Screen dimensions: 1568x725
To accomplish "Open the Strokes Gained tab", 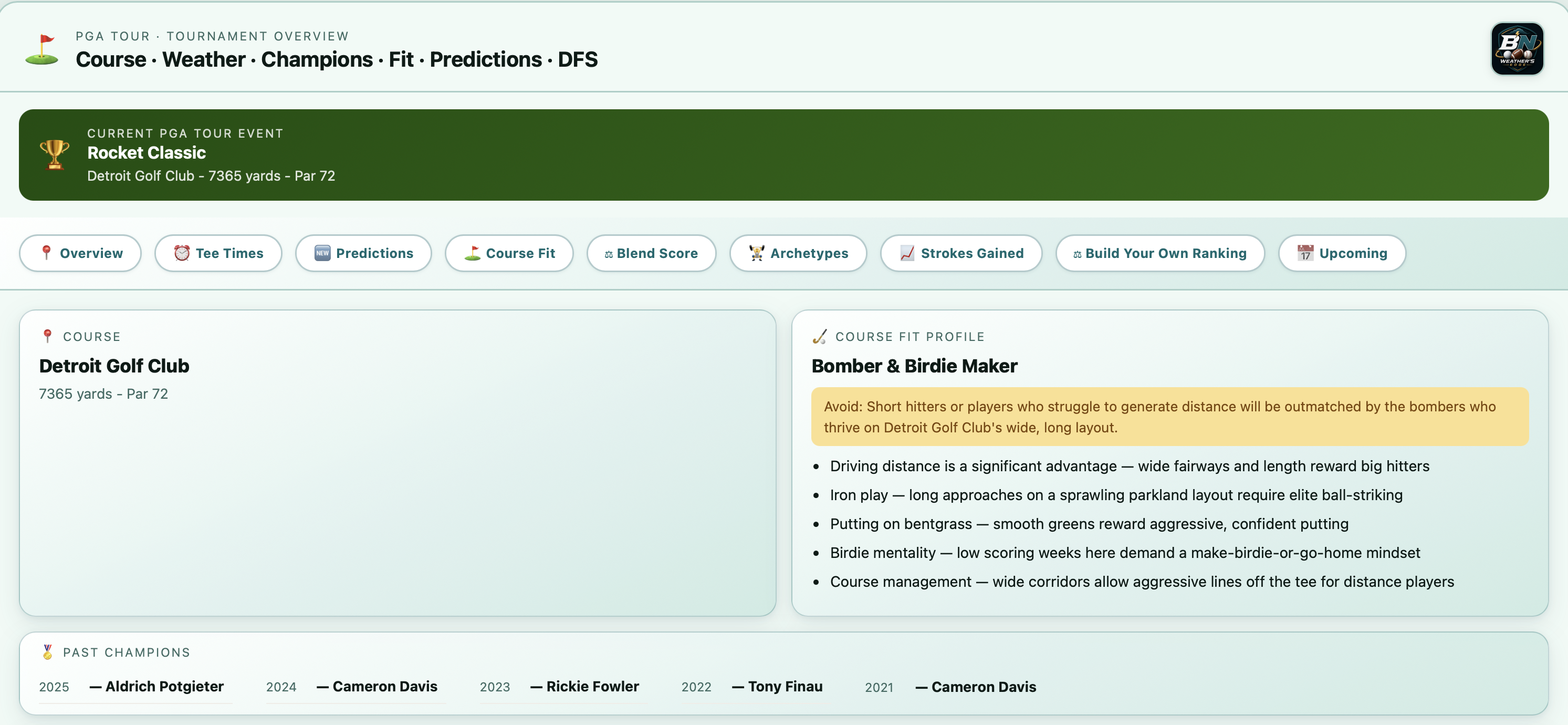I will pos(961,253).
